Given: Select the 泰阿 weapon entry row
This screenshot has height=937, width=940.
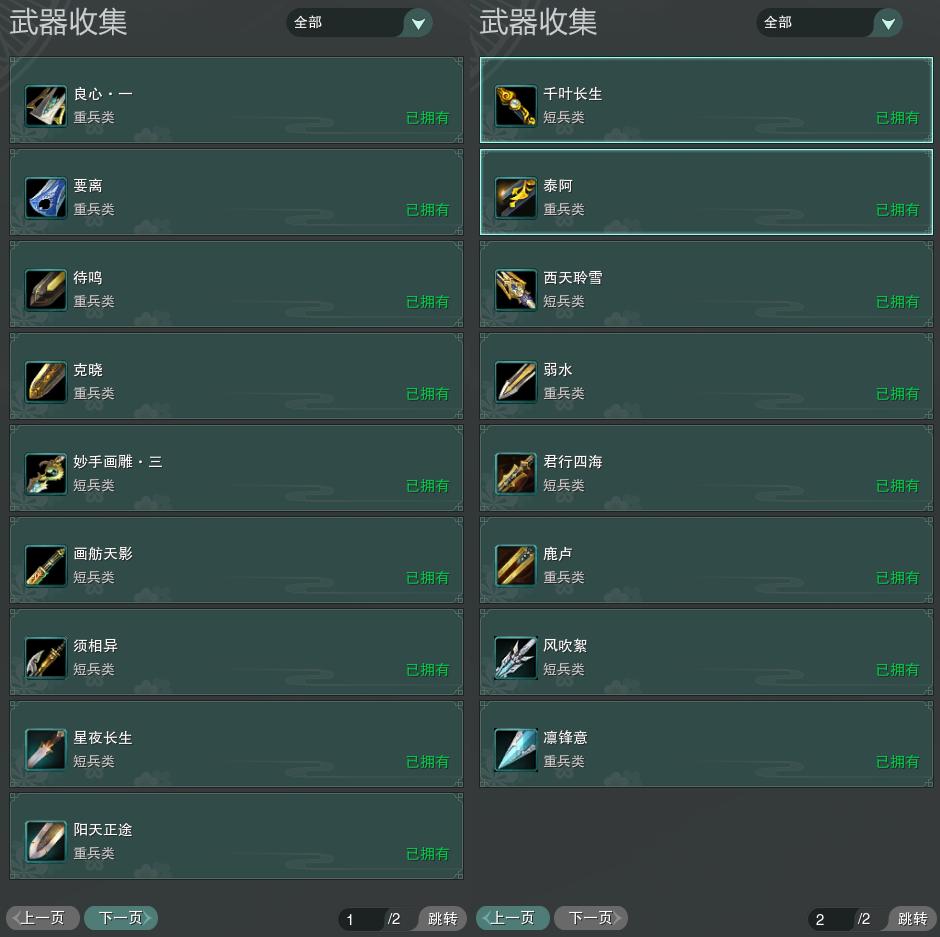Looking at the screenshot, I should (706, 192).
